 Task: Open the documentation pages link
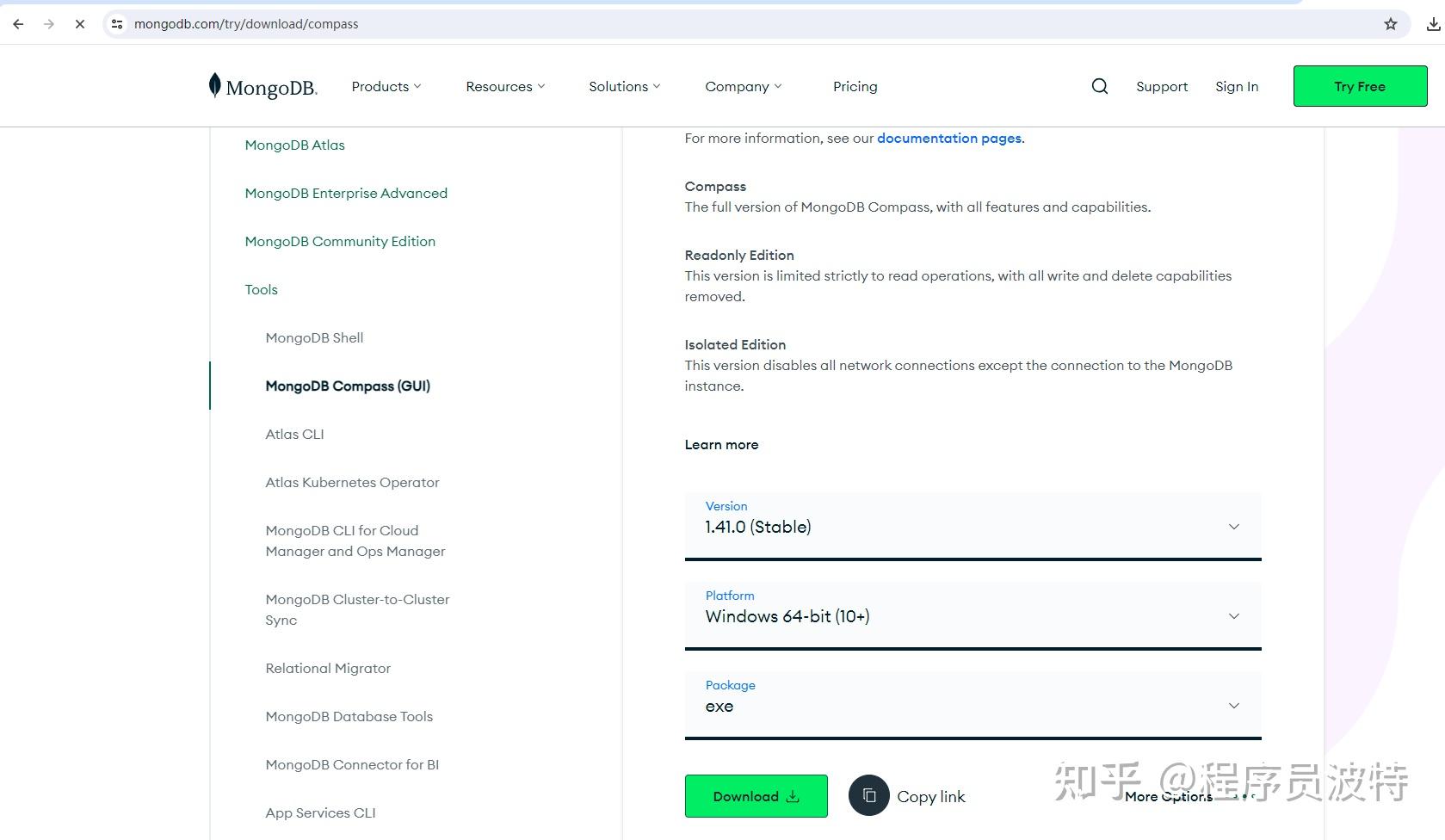tap(949, 138)
